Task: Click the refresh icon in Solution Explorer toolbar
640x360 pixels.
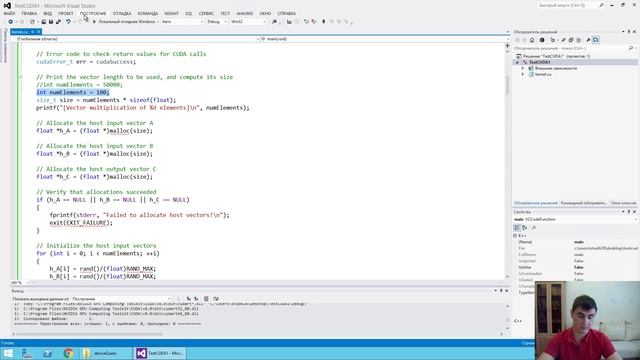Action: [x=563, y=40]
